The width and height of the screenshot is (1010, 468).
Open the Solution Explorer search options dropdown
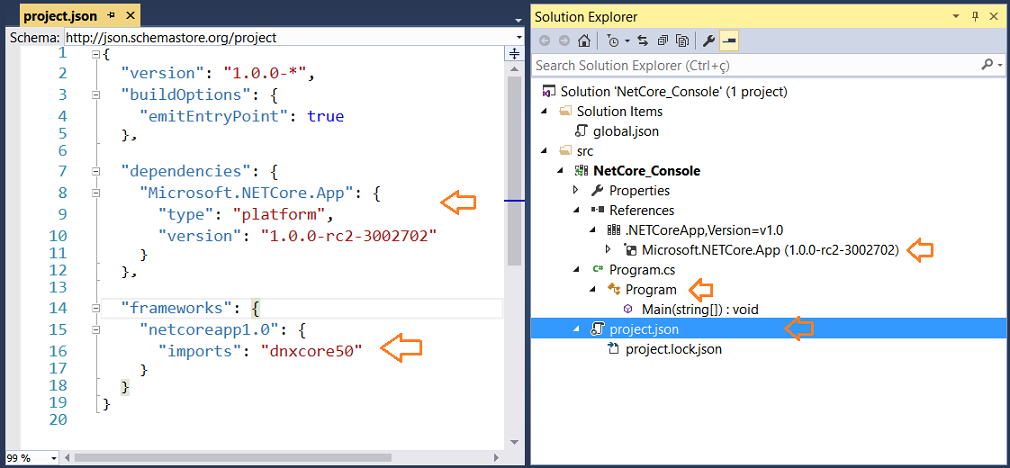(1000, 65)
